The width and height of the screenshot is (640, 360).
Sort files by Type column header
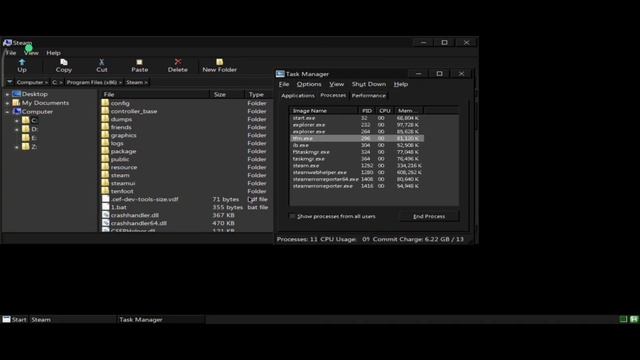(x=258, y=94)
